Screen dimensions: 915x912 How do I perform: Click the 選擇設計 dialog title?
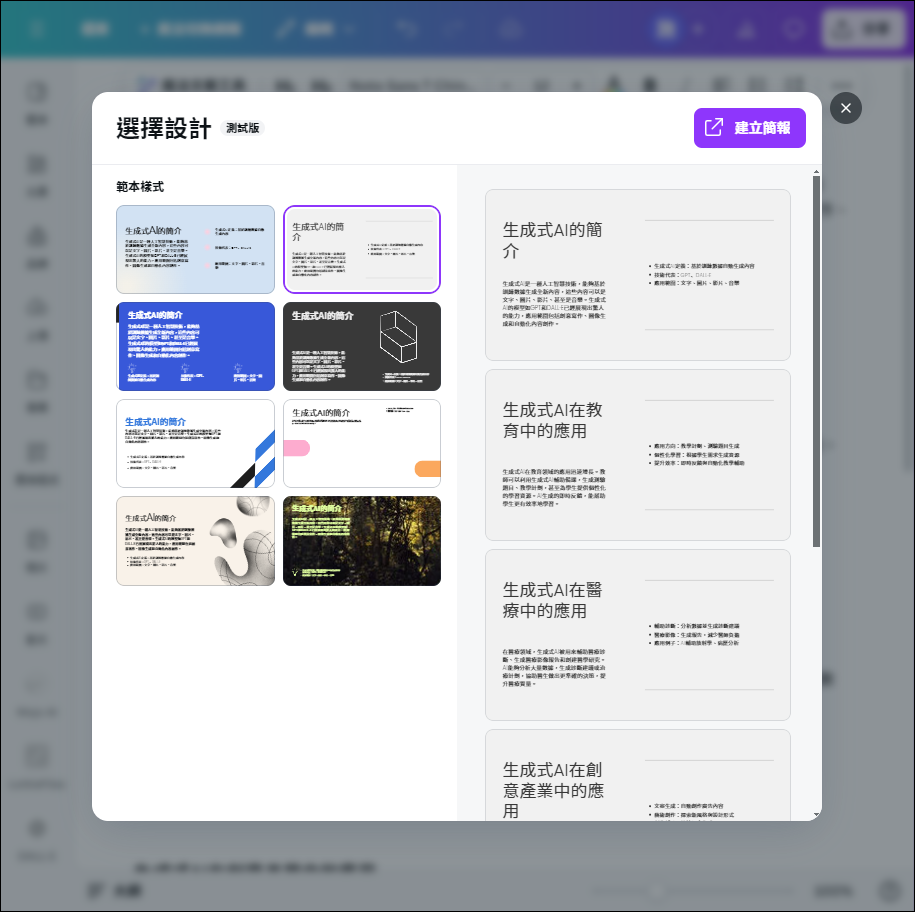[163, 128]
